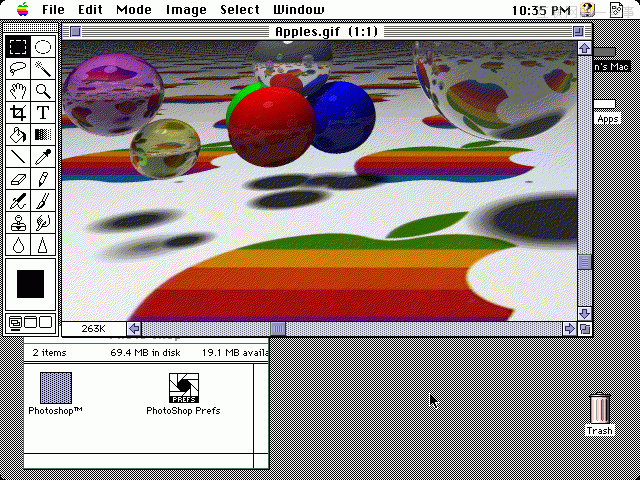Open the Image menu
The width and height of the screenshot is (640, 480).
pos(186,9)
